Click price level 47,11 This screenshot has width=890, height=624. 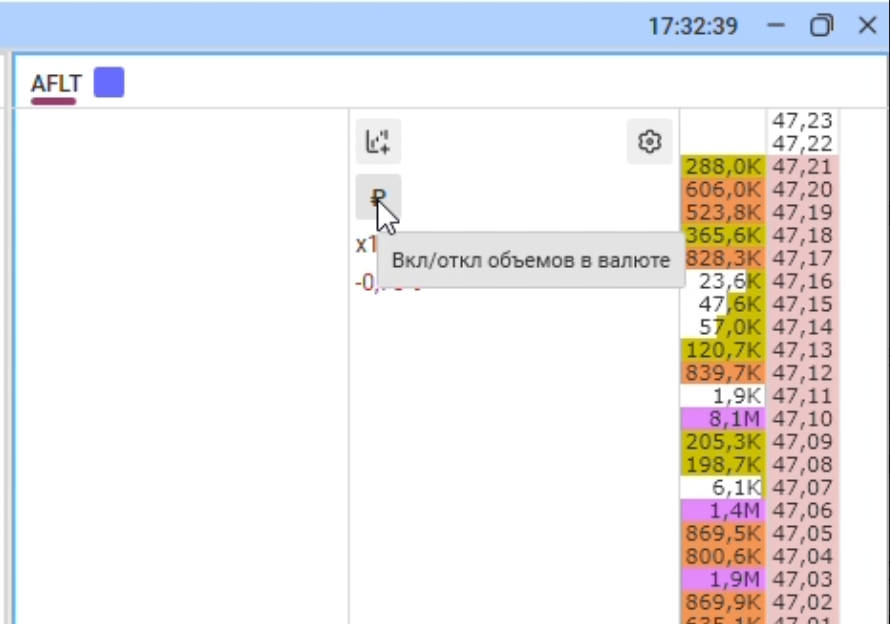pos(802,396)
